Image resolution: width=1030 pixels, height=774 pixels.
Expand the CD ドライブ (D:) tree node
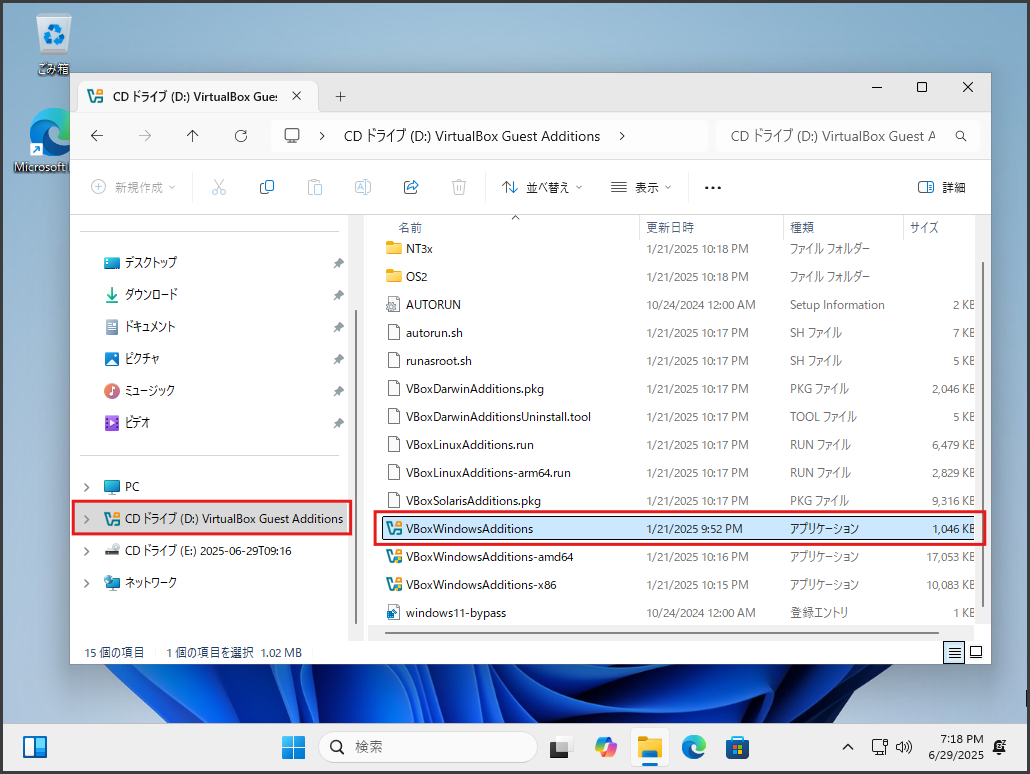point(87,519)
